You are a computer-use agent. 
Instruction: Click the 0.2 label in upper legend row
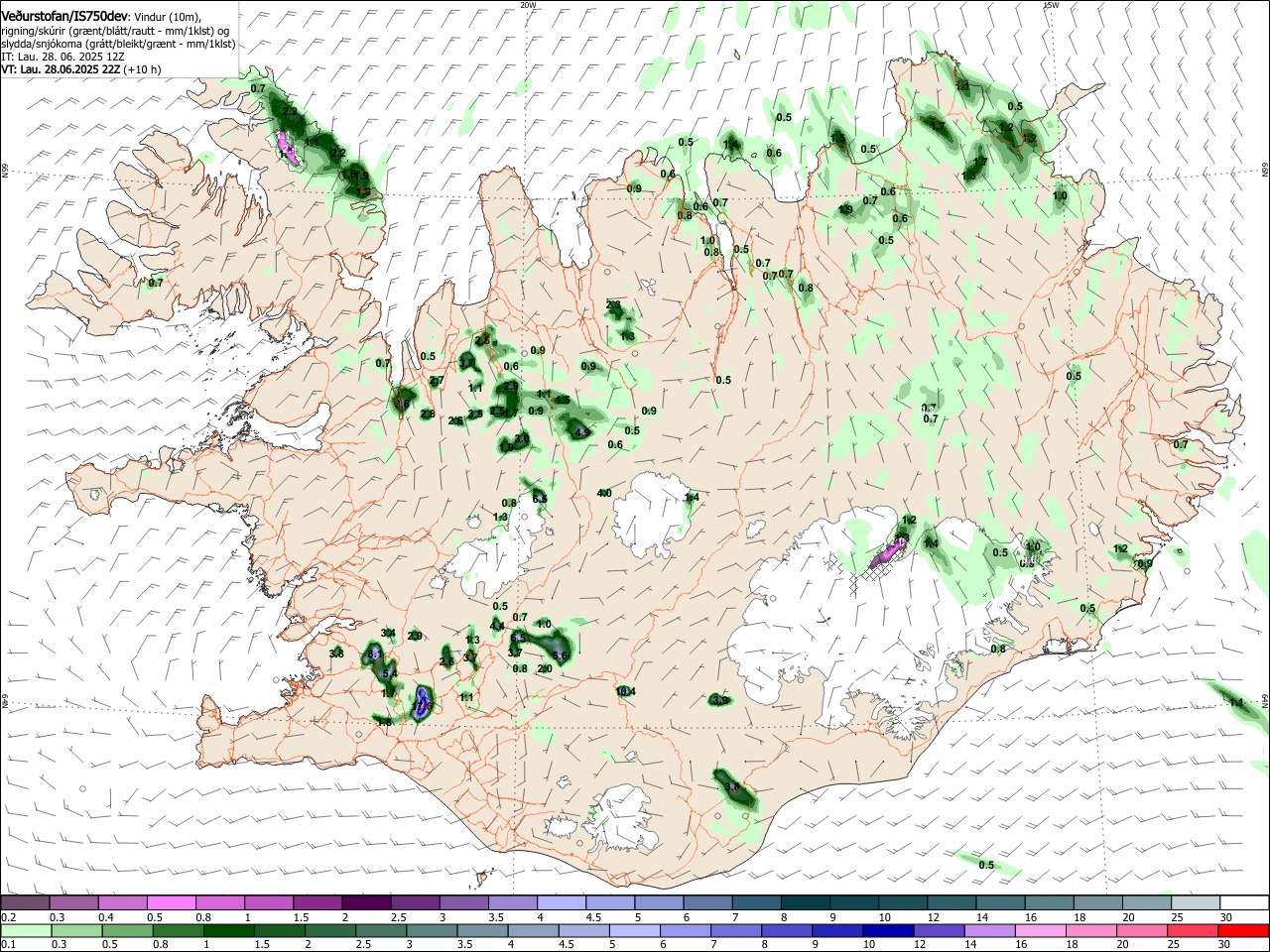8,917
